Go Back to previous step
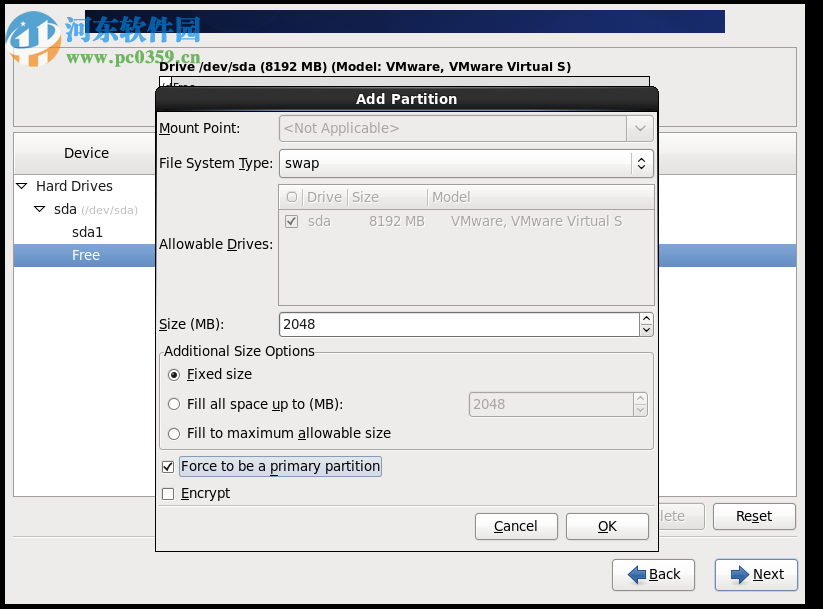823x609 pixels. coord(653,574)
